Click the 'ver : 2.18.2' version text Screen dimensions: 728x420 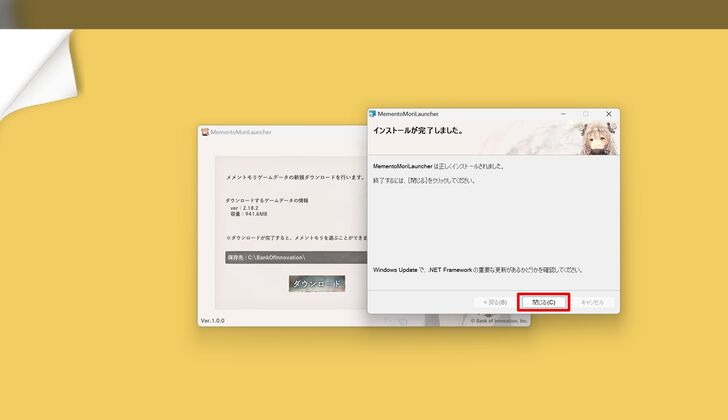click(244, 208)
